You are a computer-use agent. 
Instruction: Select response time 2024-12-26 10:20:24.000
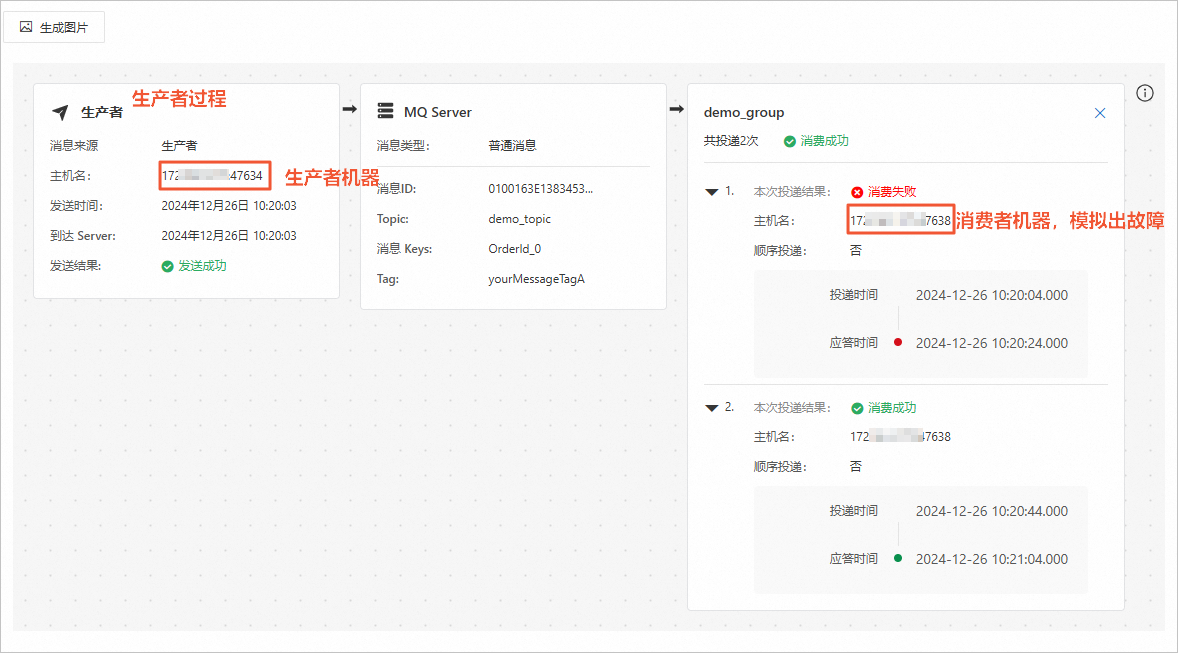click(x=992, y=343)
